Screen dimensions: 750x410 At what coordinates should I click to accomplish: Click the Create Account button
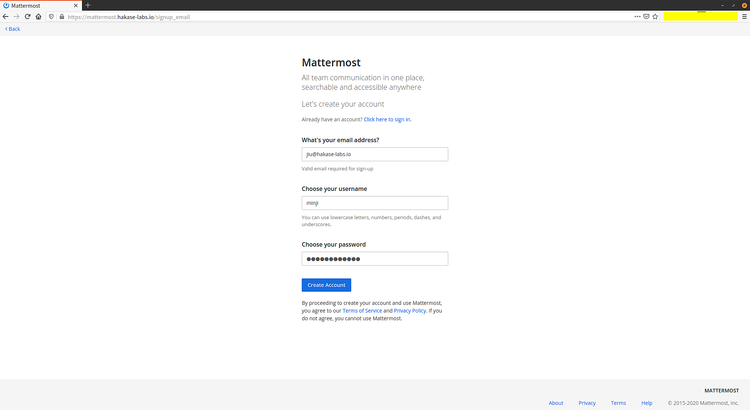pyautogui.click(x=326, y=285)
